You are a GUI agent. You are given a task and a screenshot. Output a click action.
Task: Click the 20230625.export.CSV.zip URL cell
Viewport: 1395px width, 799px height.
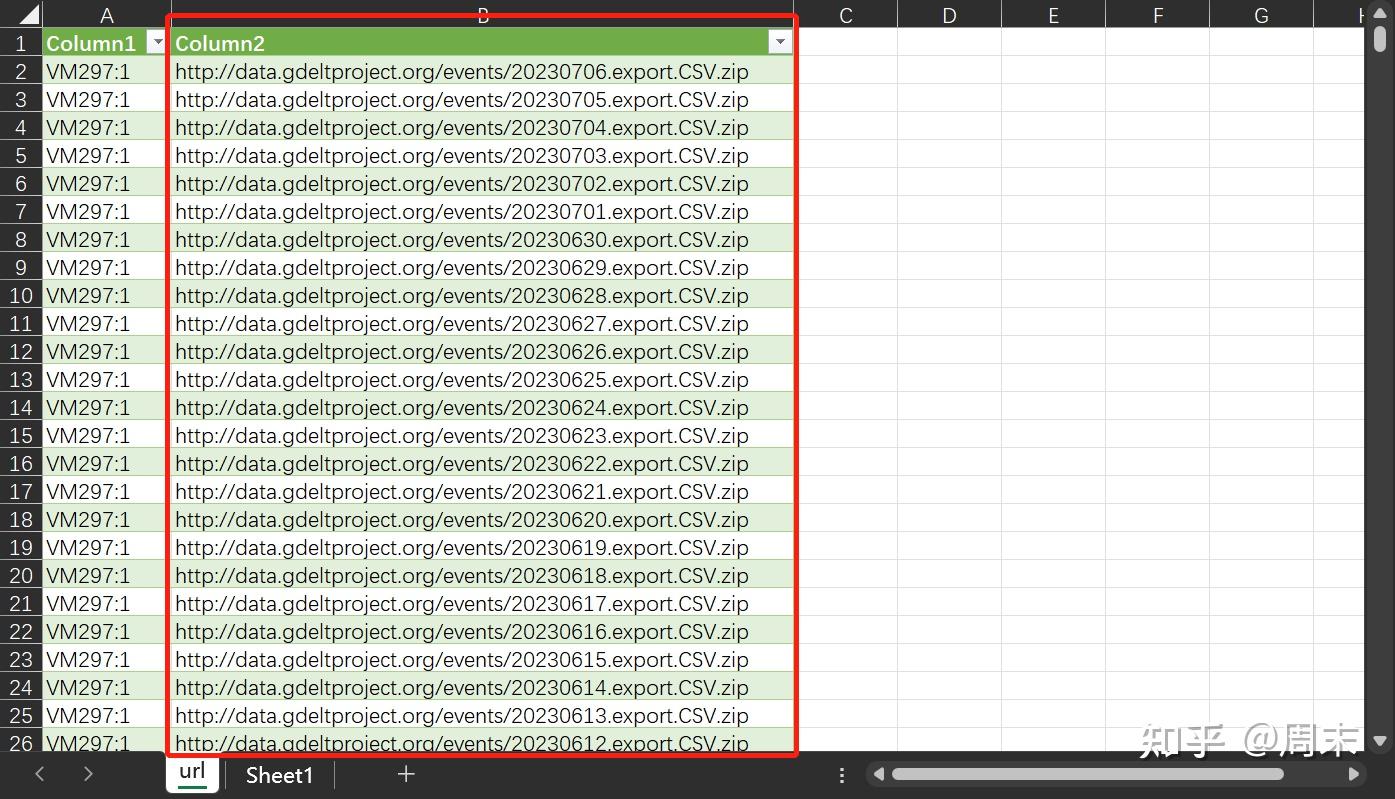(x=483, y=379)
